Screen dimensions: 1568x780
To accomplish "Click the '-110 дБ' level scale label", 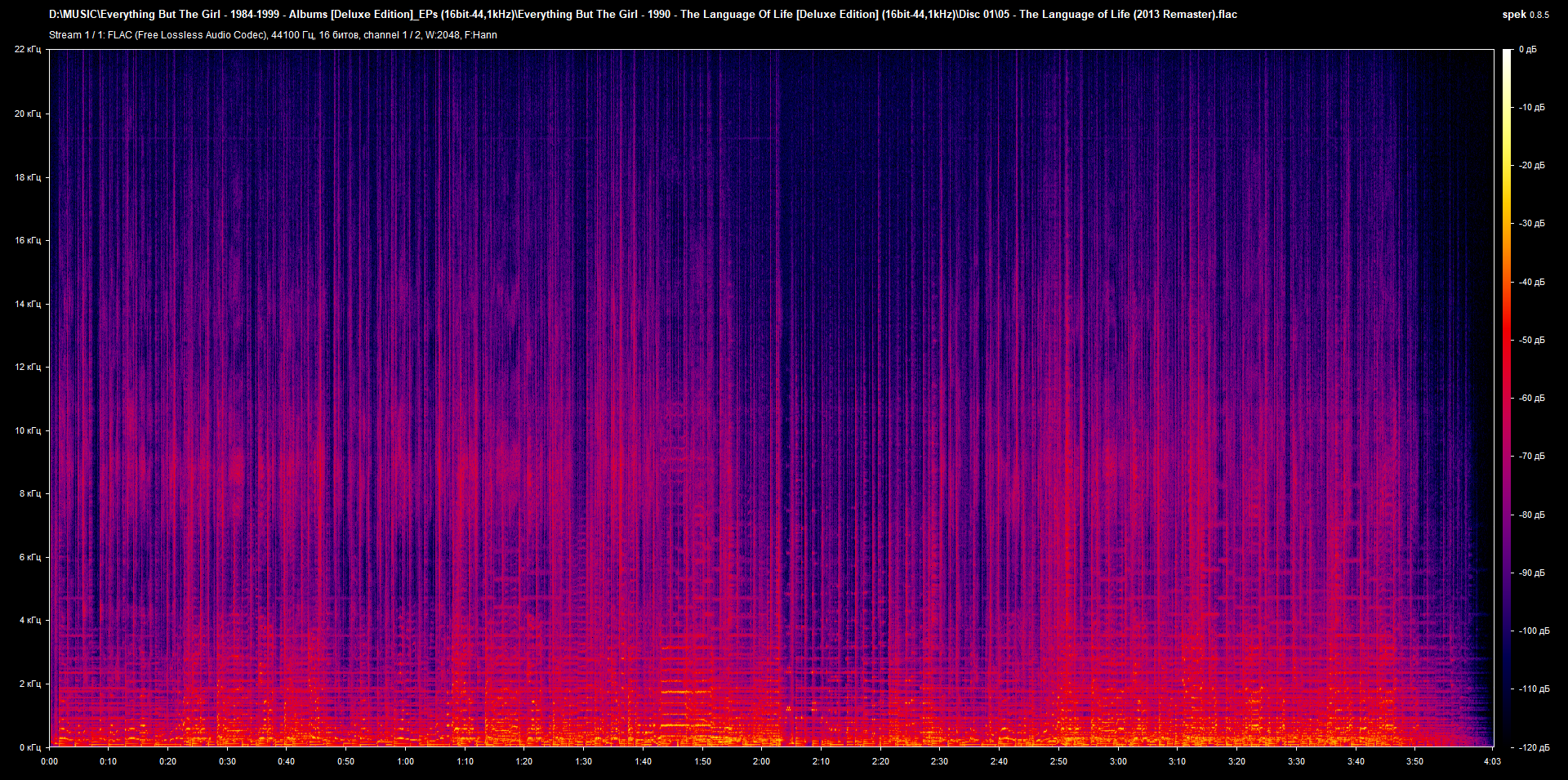I will pos(1533,689).
